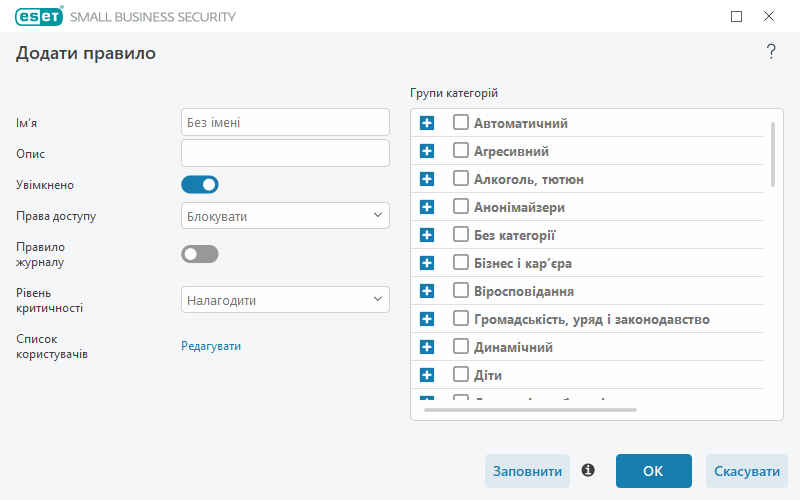The height and width of the screenshot is (500, 800).
Task: Click the Заповнити button
Action: [527, 471]
